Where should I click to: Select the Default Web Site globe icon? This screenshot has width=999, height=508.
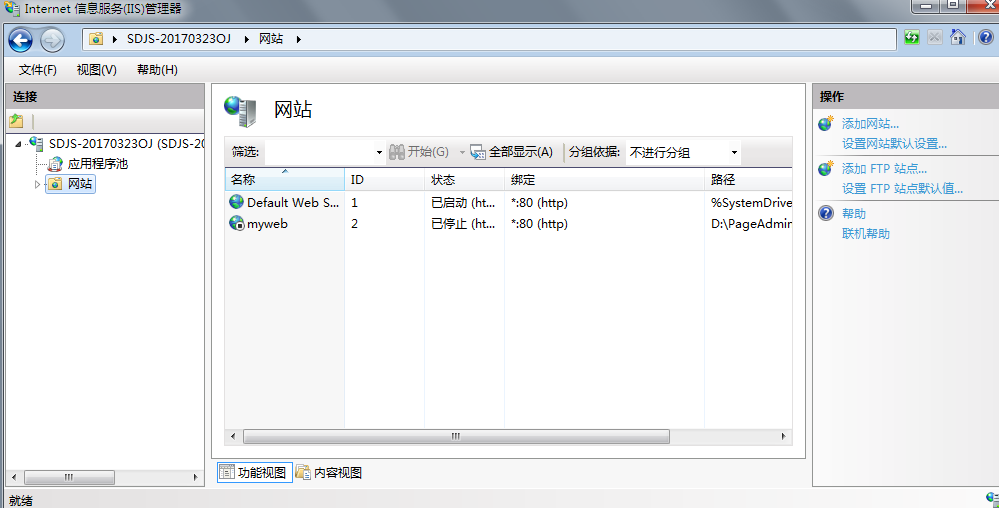pyautogui.click(x=236, y=202)
